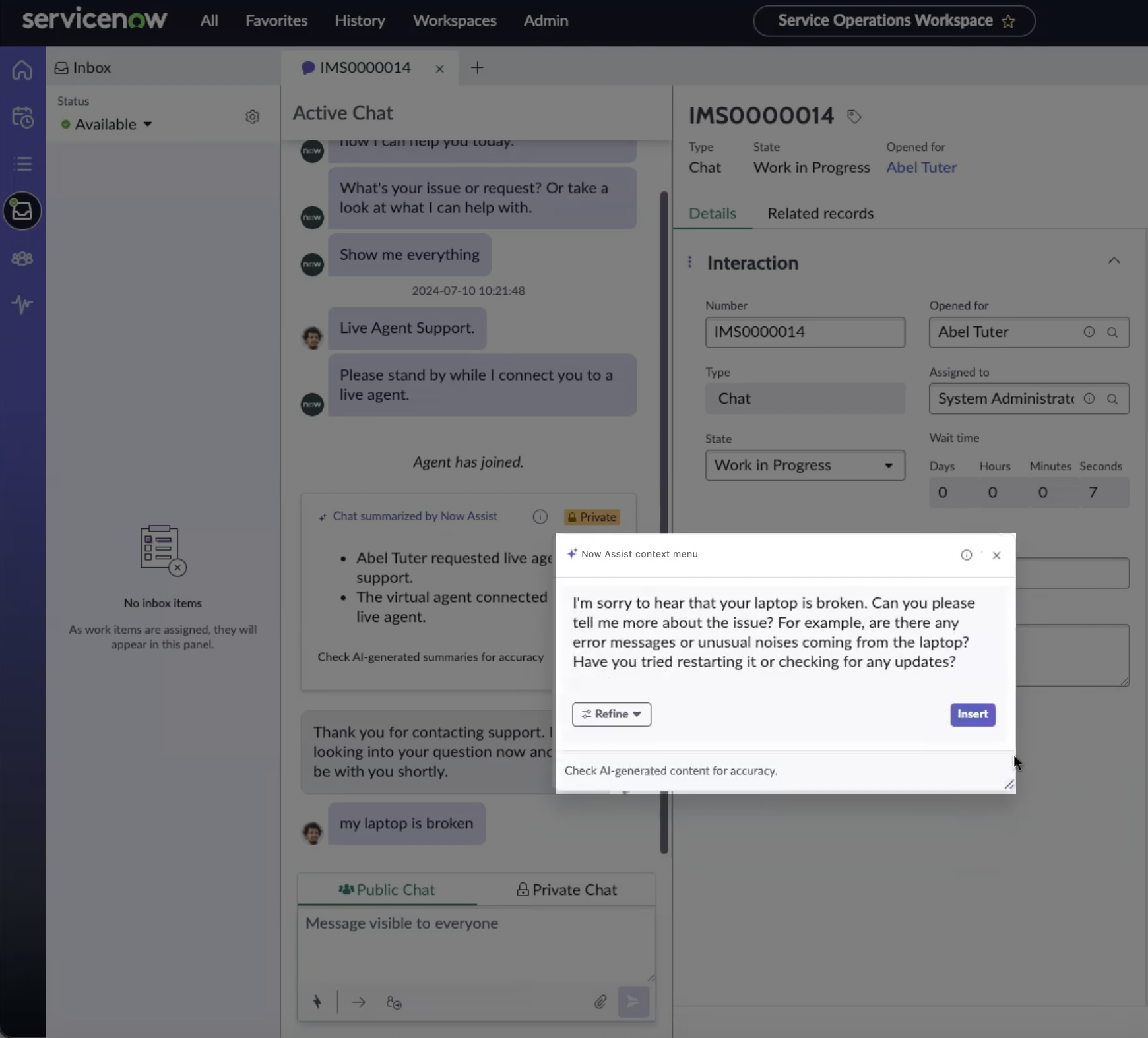Collapse the Interaction section
This screenshot has height=1038, width=1148.
pos(1114,260)
